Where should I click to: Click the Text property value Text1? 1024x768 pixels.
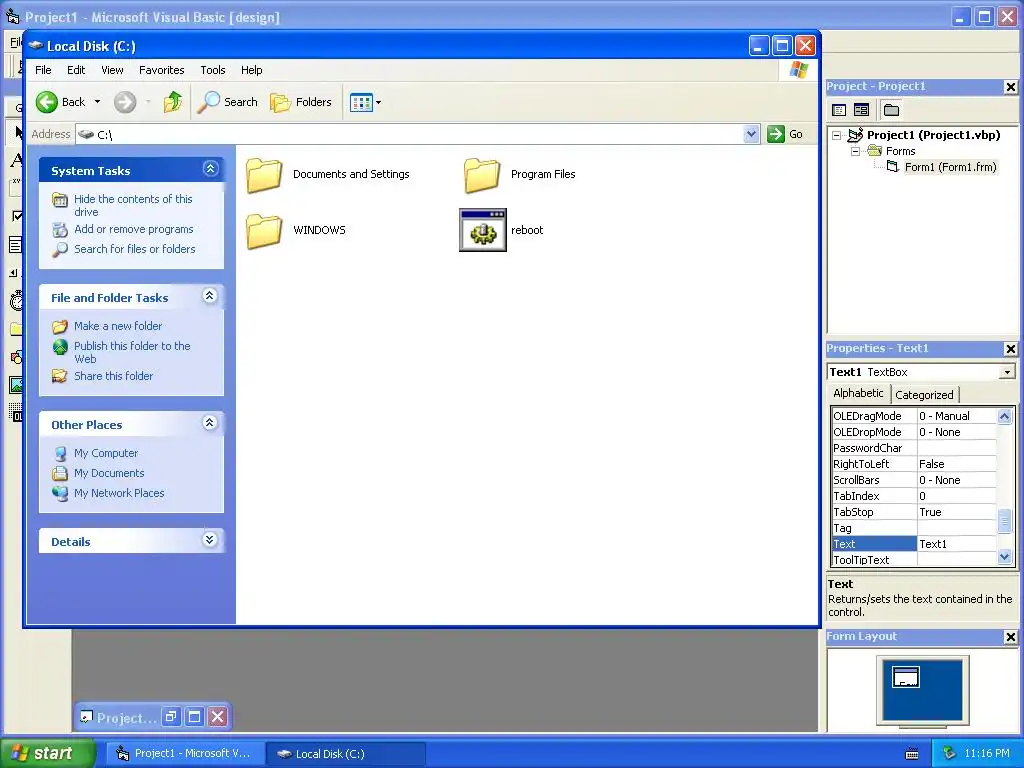click(957, 544)
